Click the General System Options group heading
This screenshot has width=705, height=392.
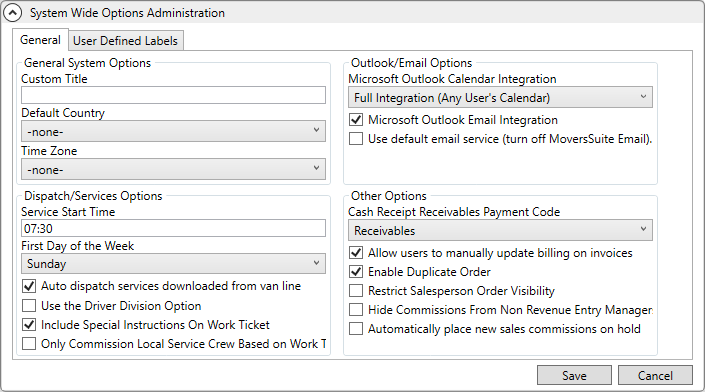[x=87, y=63]
